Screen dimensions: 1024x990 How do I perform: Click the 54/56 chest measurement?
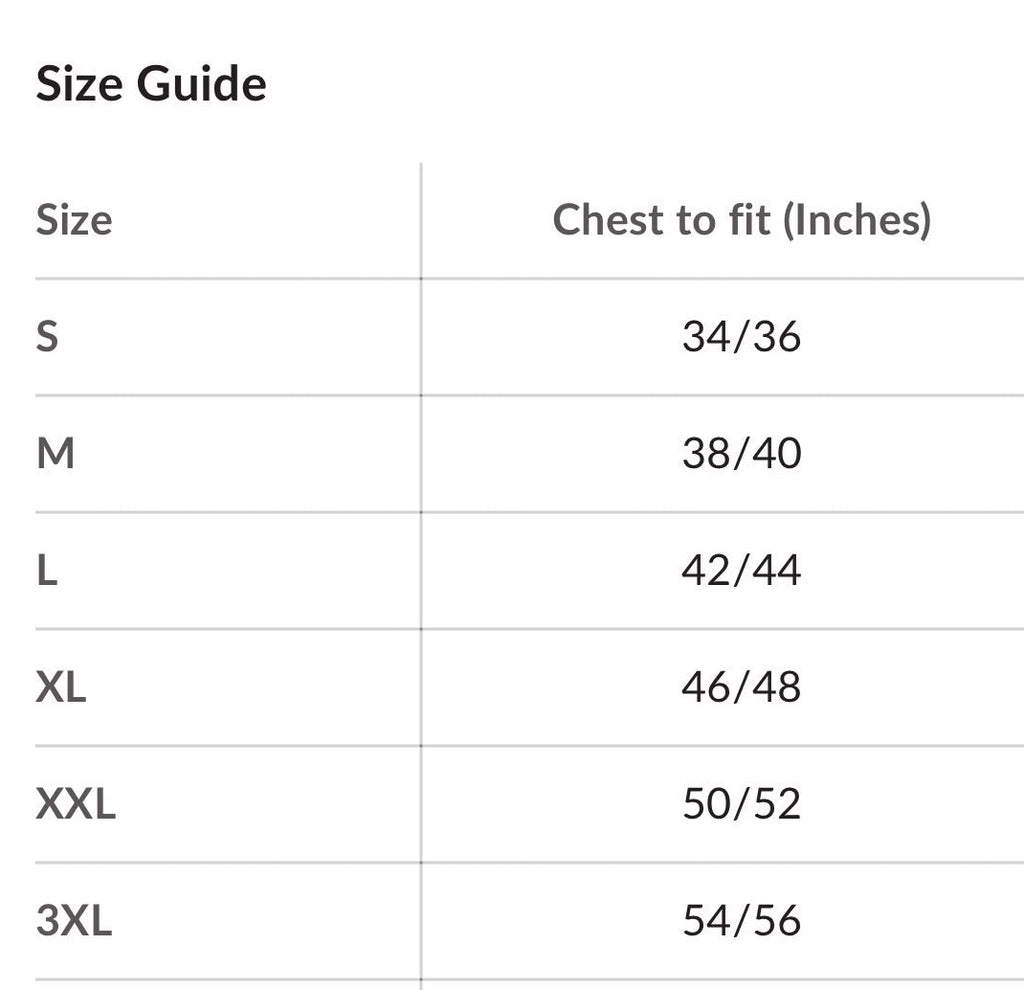pyautogui.click(x=741, y=921)
